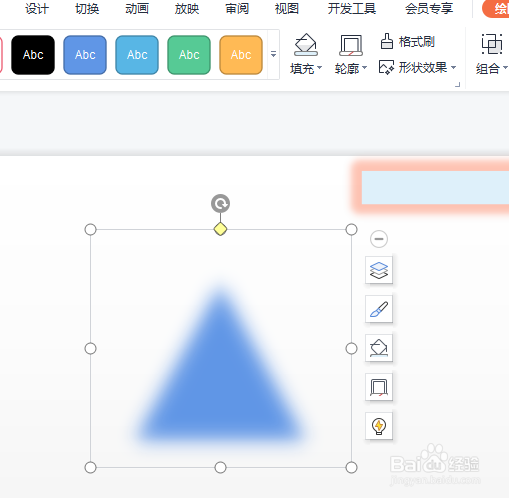Open the 填充 dropdown arrow

tap(319, 68)
